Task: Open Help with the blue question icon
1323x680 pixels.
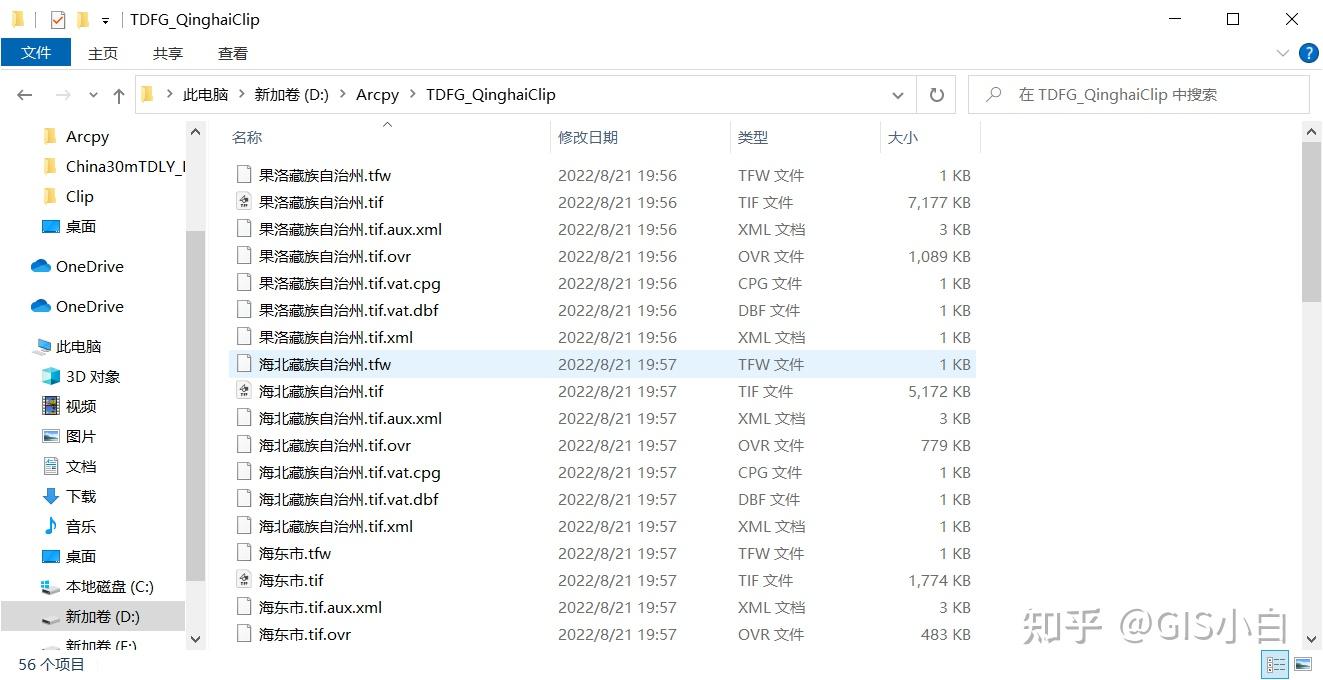Action: click(x=1308, y=53)
